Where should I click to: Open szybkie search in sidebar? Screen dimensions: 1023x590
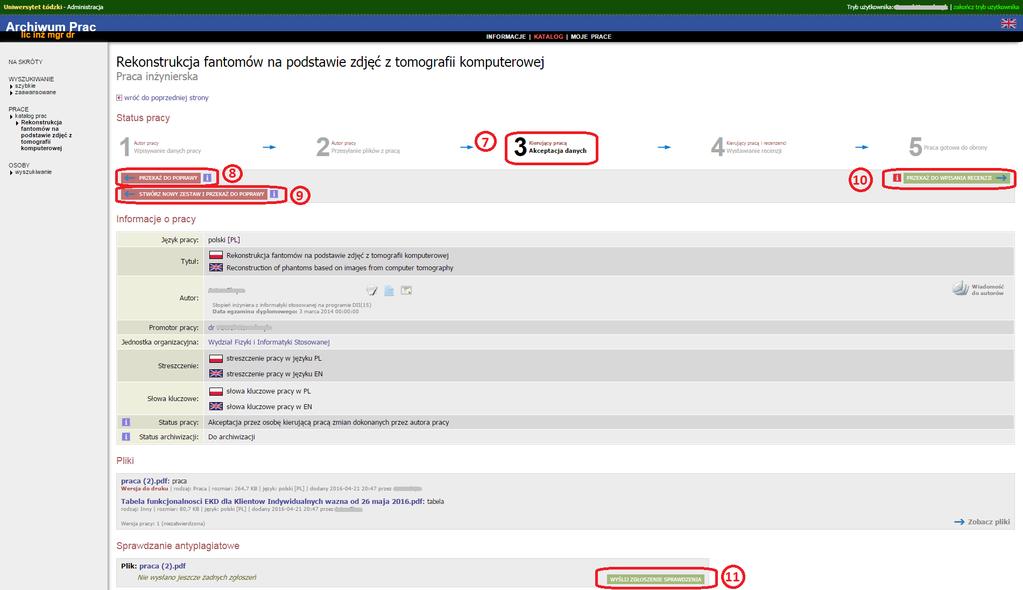tap(25, 85)
